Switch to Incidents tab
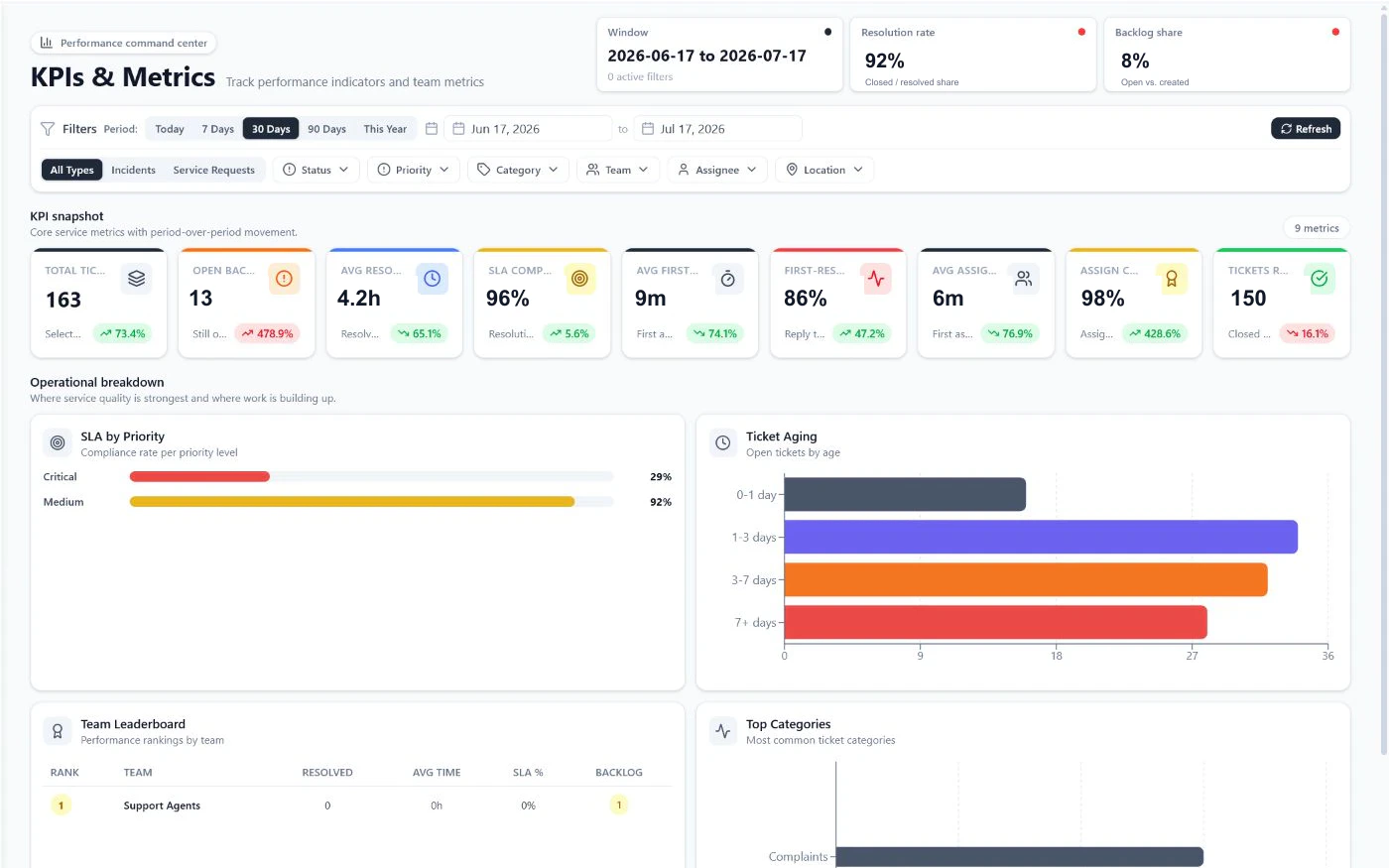This screenshot has height=868, width=1389. [x=133, y=170]
